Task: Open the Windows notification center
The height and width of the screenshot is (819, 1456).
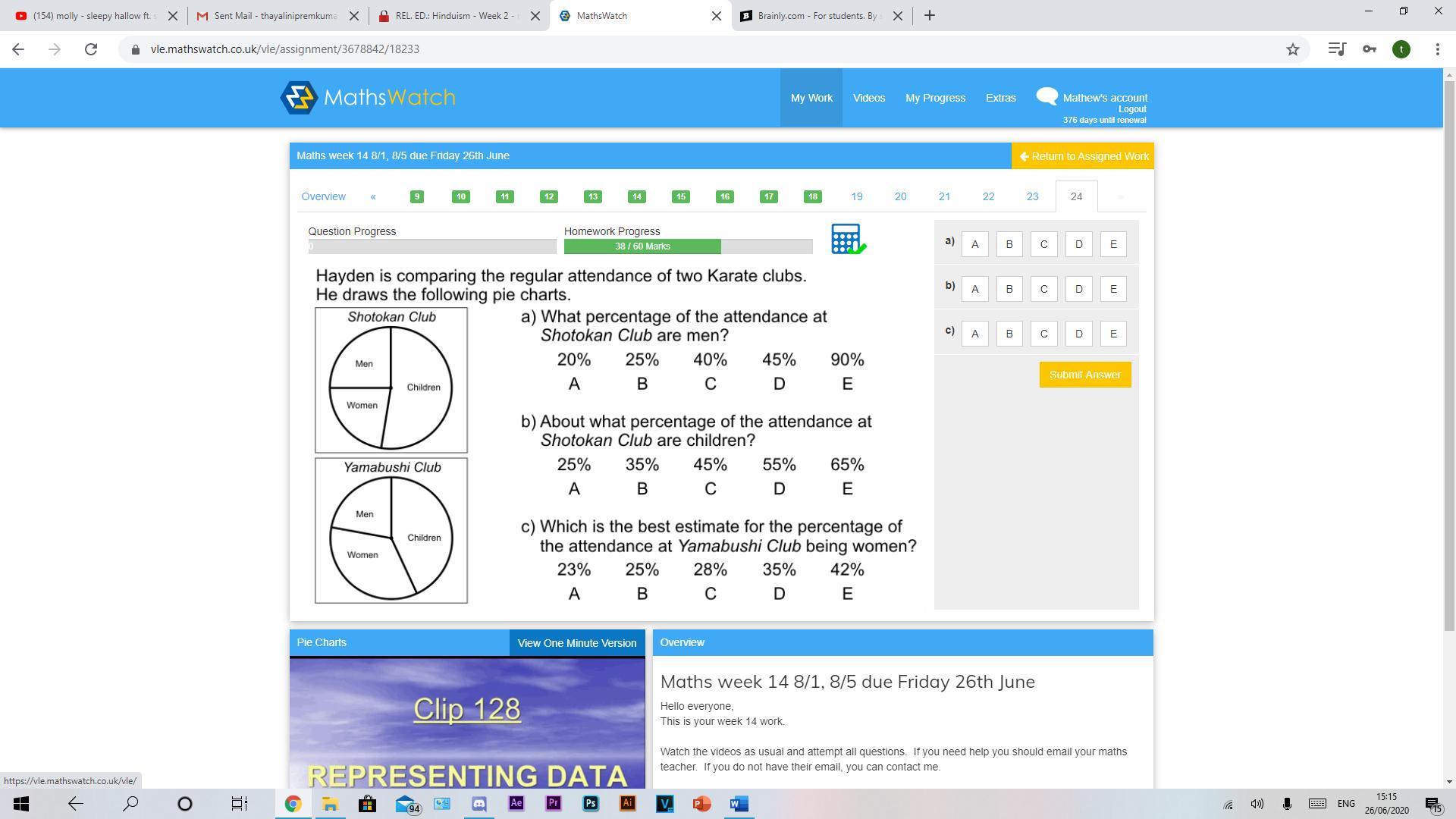Action: (x=1432, y=804)
